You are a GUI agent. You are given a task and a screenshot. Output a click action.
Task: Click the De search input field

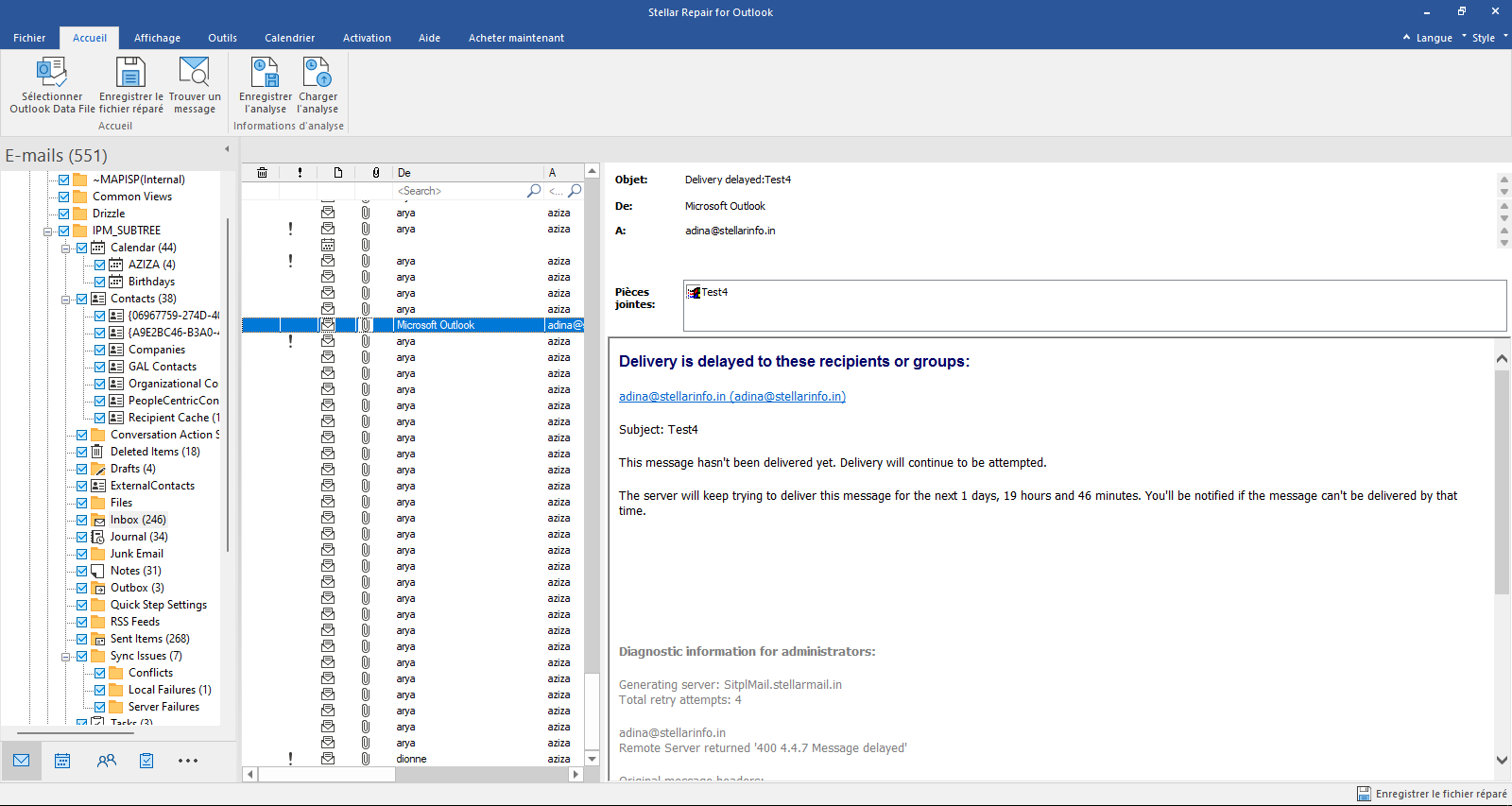(459, 191)
